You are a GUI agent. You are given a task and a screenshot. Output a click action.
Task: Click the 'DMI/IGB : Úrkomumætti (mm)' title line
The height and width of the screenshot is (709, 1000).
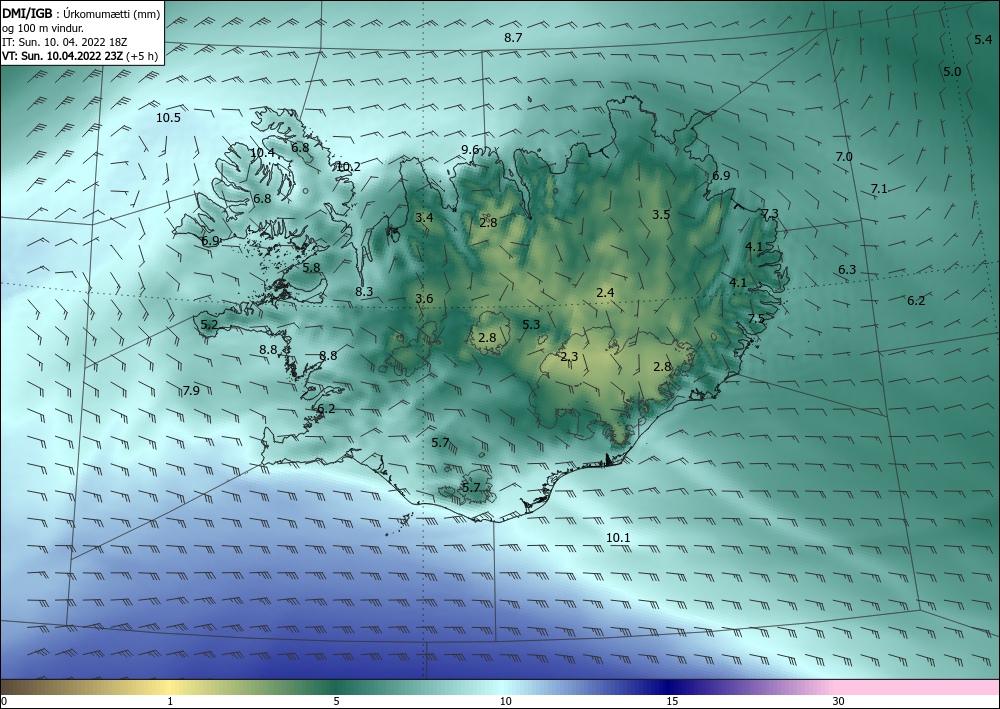click(81, 14)
